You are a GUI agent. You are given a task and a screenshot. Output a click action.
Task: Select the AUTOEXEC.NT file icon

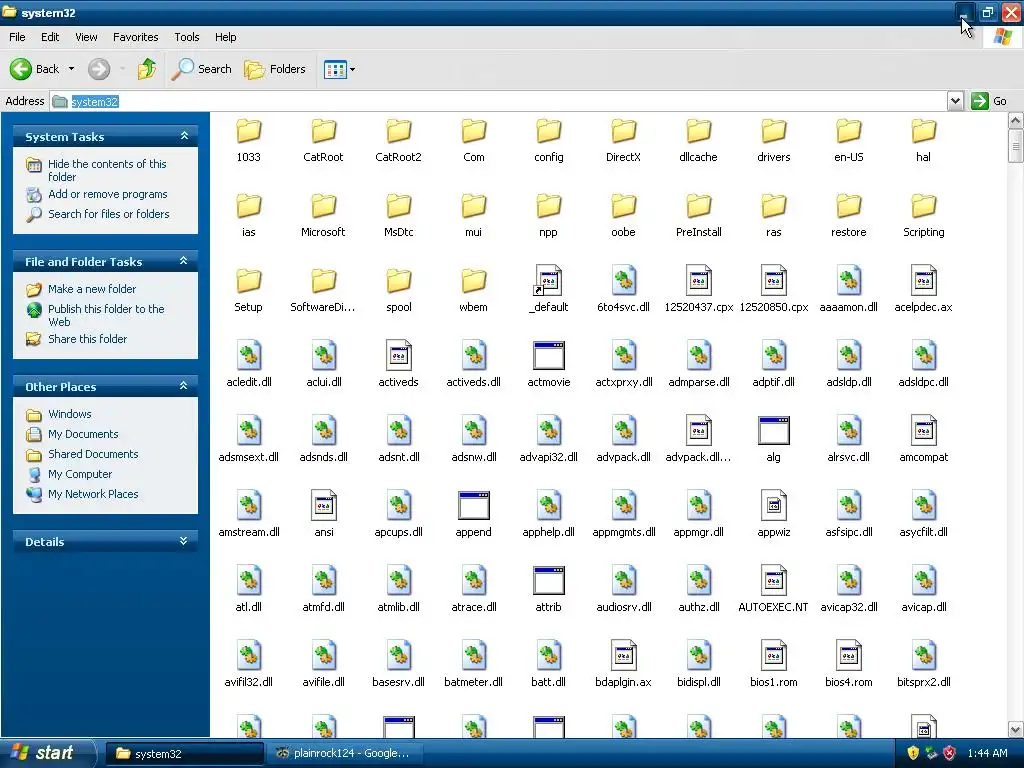click(773, 581)
